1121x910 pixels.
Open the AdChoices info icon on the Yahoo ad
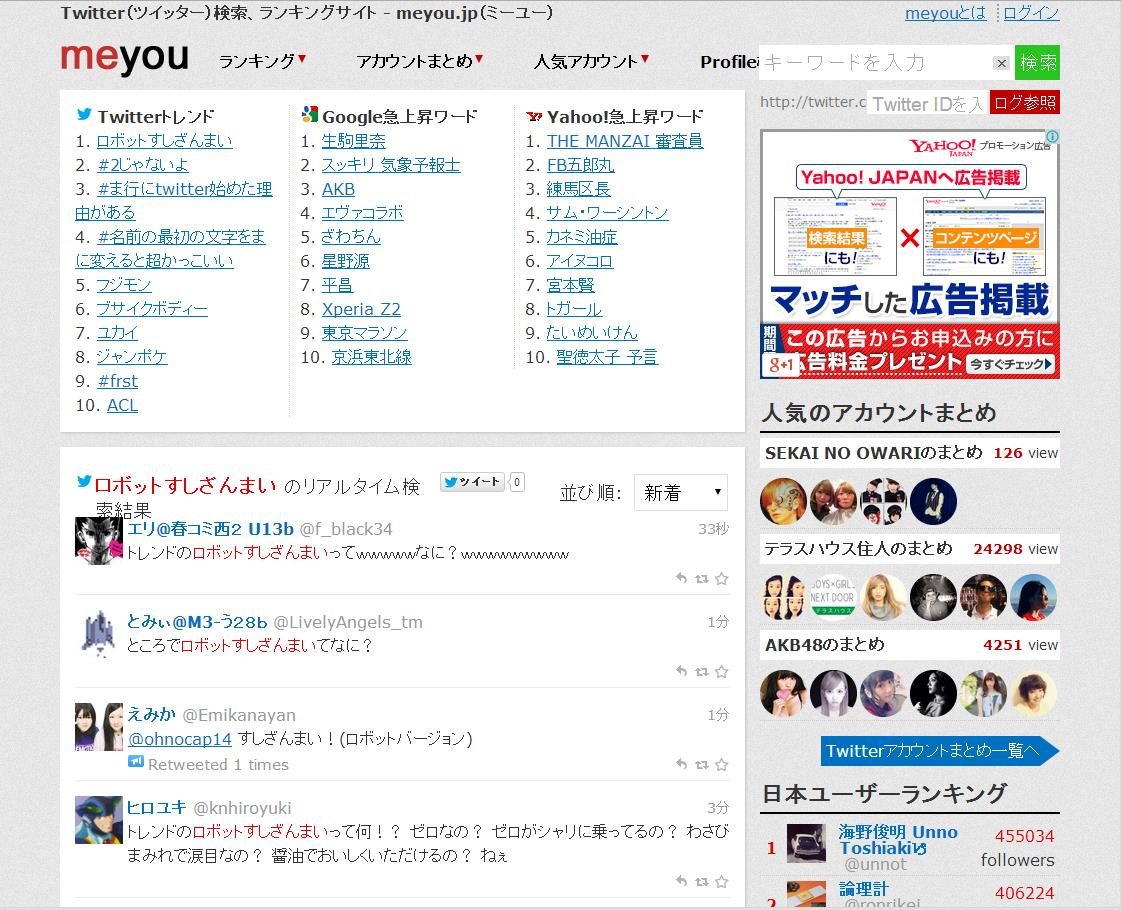pos(1052,136)
